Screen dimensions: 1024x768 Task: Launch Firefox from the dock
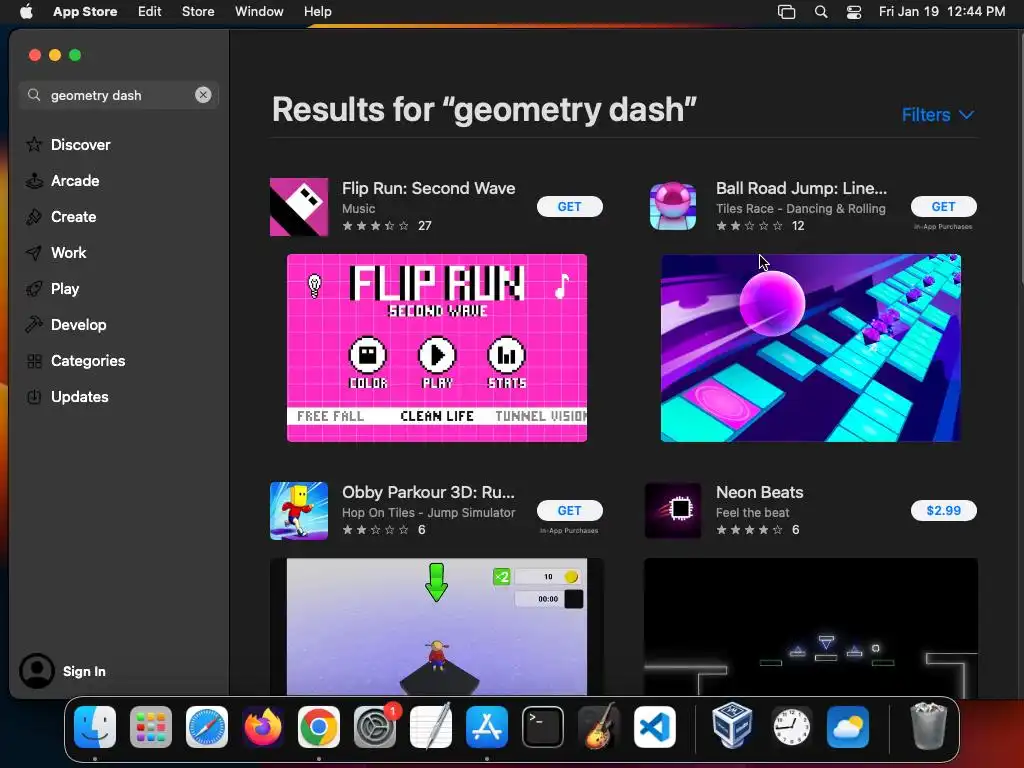click(x=263, y=727)
